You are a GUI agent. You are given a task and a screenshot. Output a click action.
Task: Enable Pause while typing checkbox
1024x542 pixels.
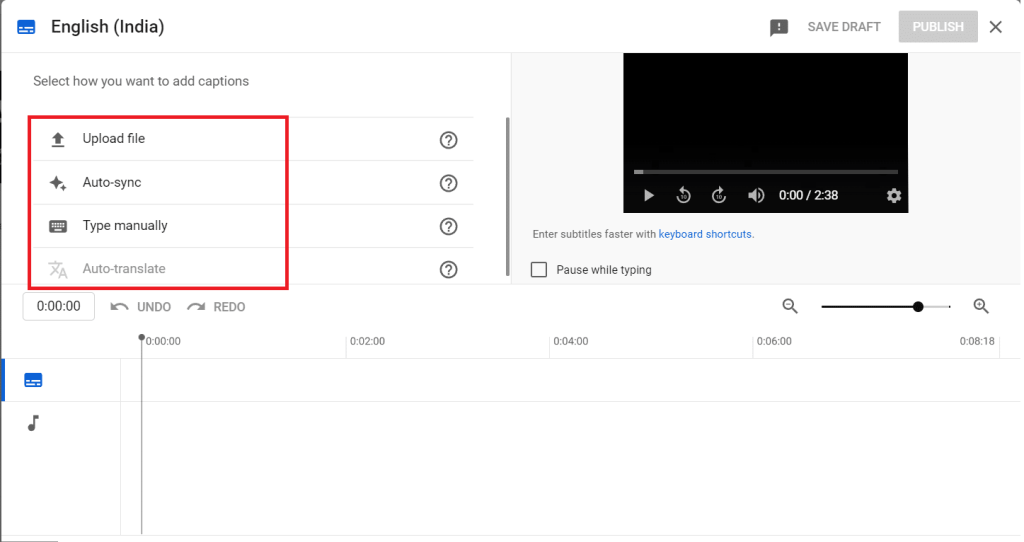point(539,270)
